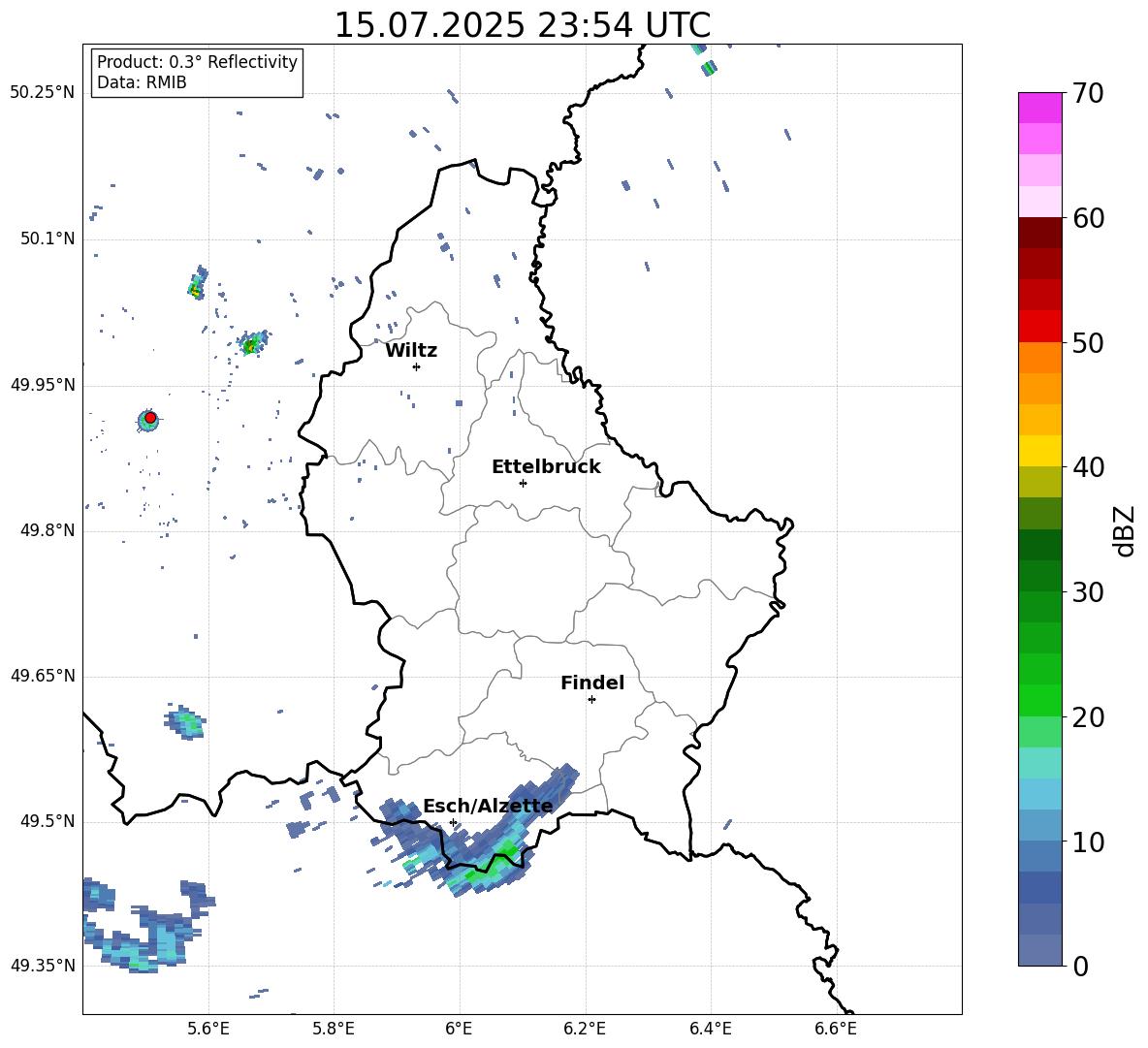The height and width of the screenshot is (1048, 1148).
Task: Click the colorbar tick label 70
Action: coord(1088,94)
